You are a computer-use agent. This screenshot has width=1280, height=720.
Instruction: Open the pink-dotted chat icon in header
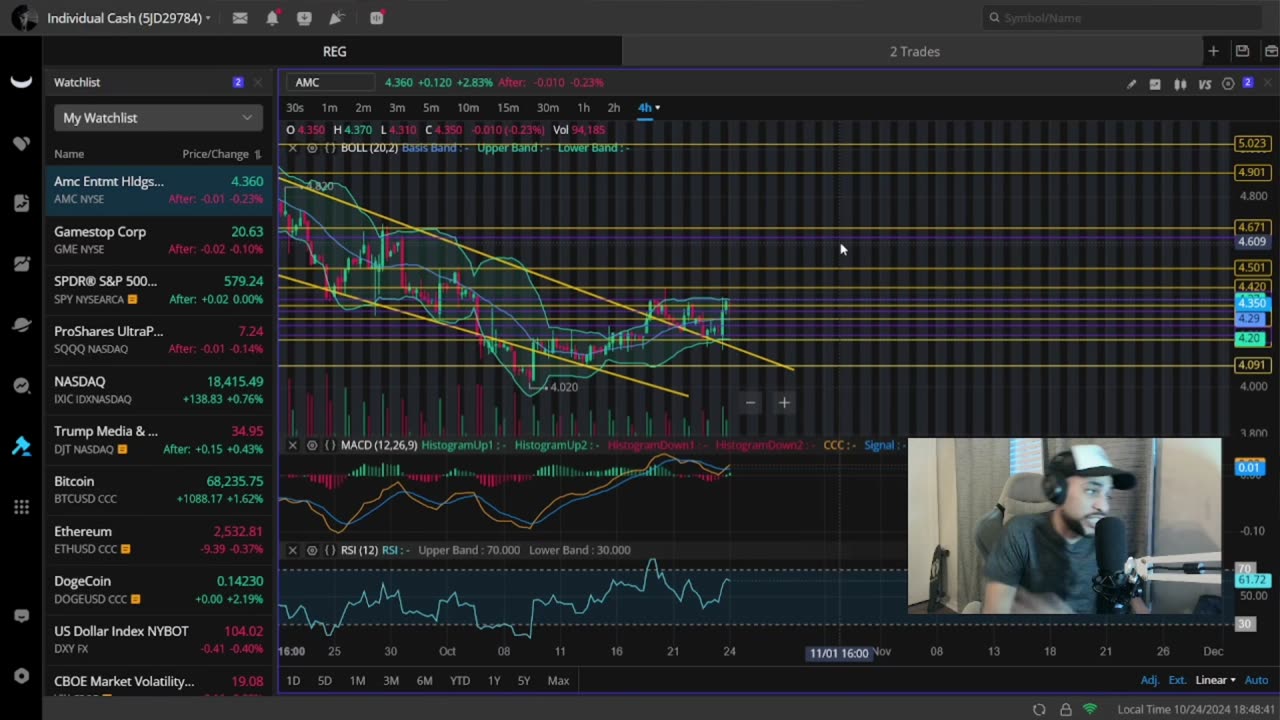click(377, 18)
